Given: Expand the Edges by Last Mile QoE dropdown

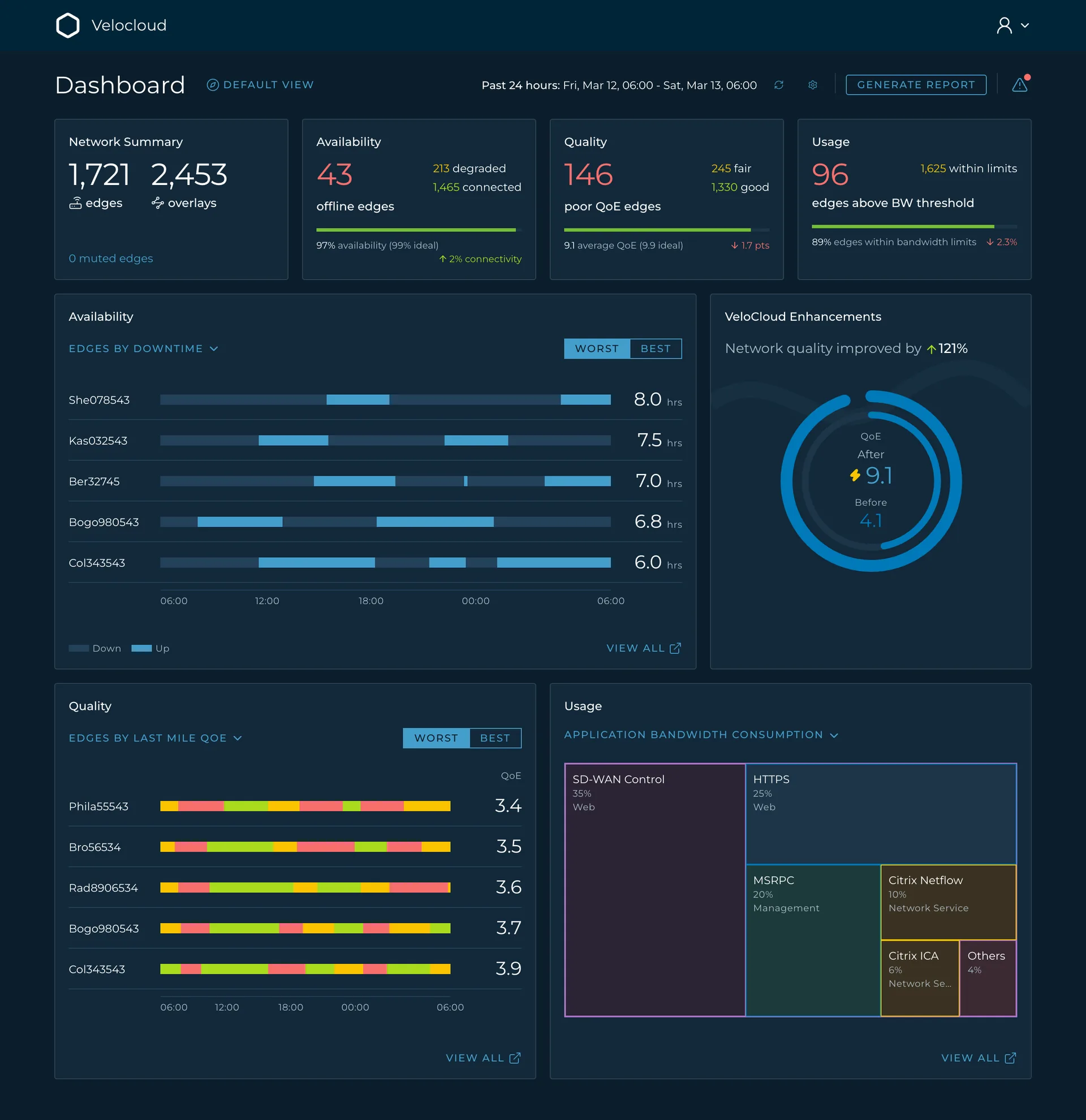Looking at the screenshot, I should pyautogui.click(x=156, y=738).
